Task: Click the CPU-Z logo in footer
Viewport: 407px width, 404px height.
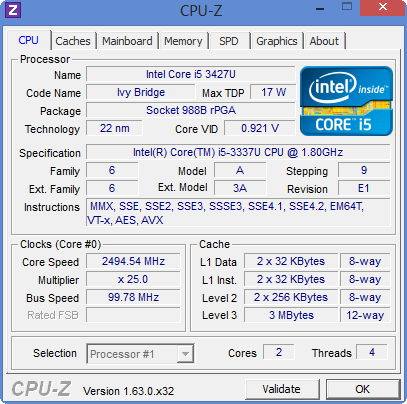Action: 41,389
